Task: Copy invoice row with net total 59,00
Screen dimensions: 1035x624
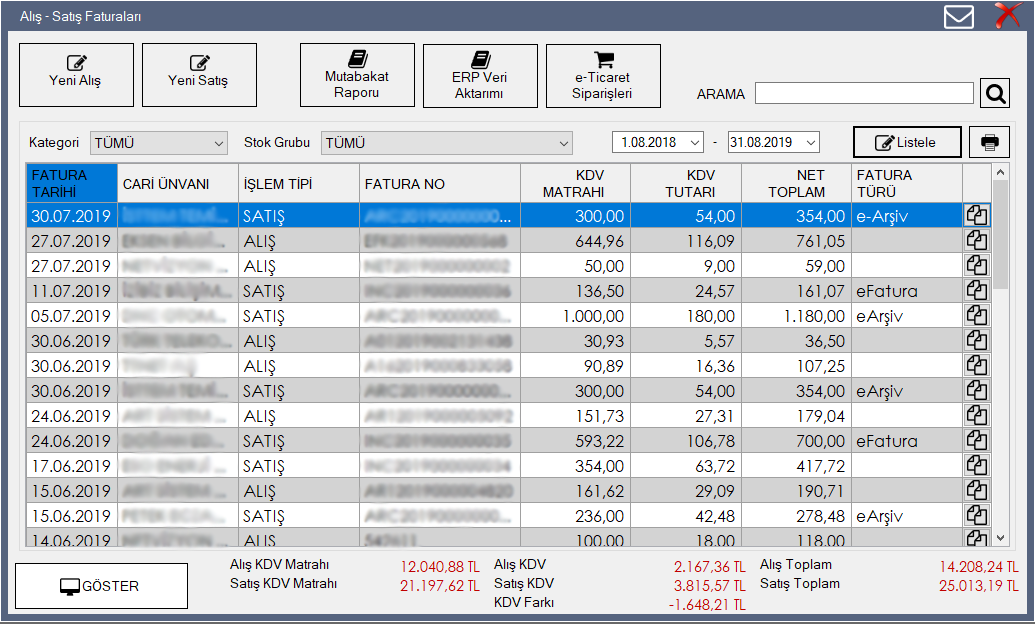Action: click(x=977, y=266)
